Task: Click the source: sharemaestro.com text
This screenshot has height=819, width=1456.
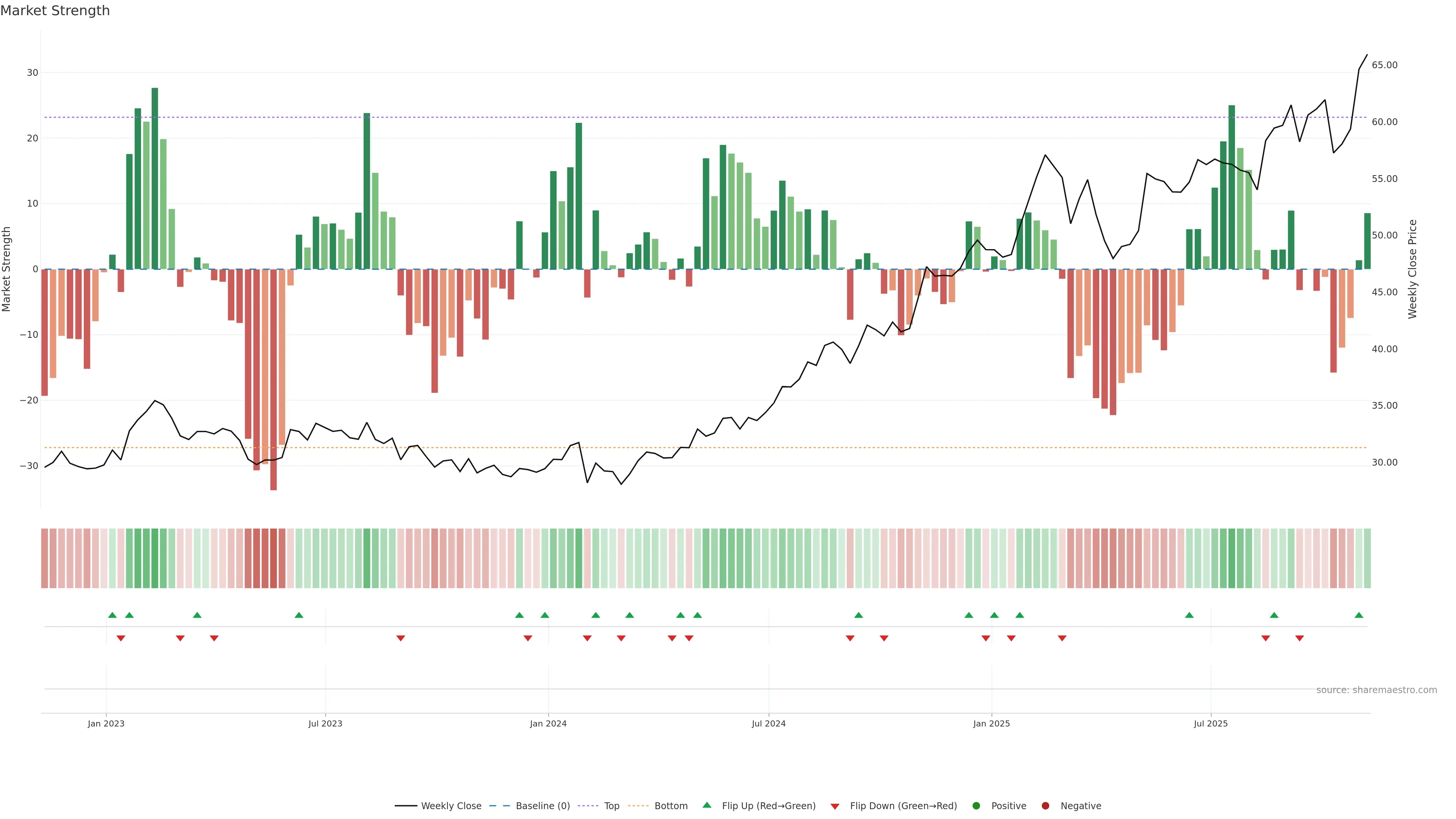Action: [1376, 690]
